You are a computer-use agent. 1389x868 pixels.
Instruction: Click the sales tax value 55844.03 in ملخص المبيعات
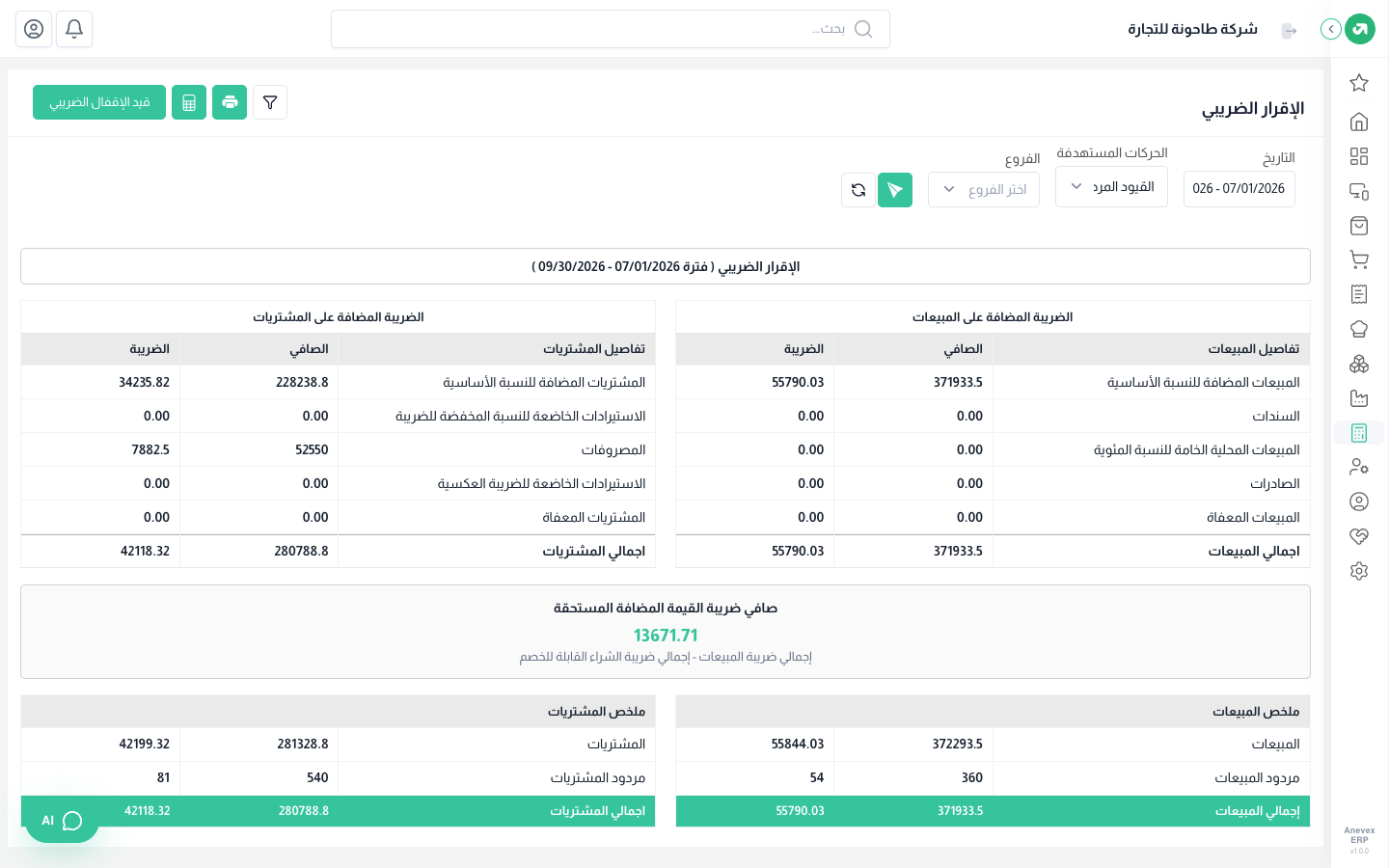[798, 745]
